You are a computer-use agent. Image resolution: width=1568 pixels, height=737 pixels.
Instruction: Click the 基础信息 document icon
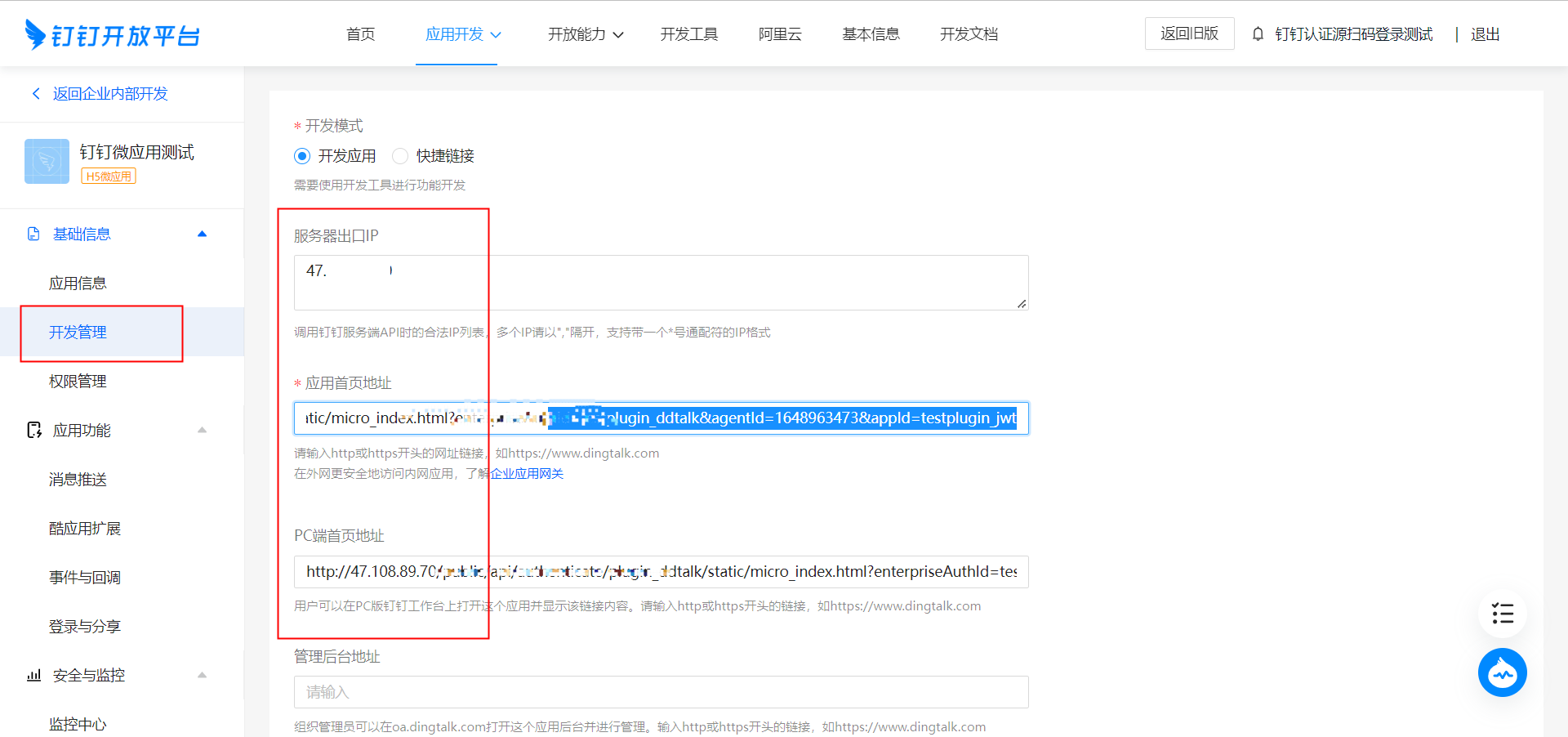coord(33,234)
